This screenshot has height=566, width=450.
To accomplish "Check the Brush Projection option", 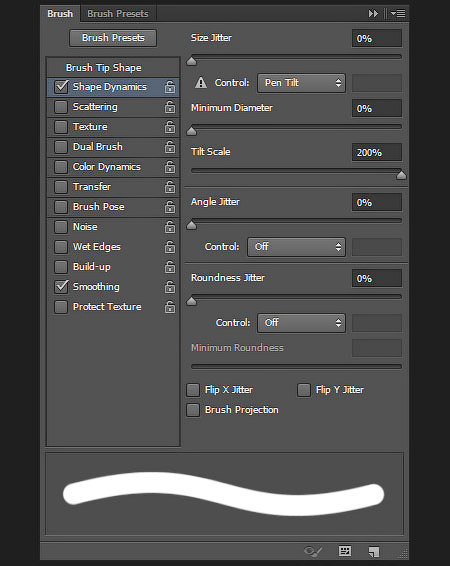I will 193,410.
